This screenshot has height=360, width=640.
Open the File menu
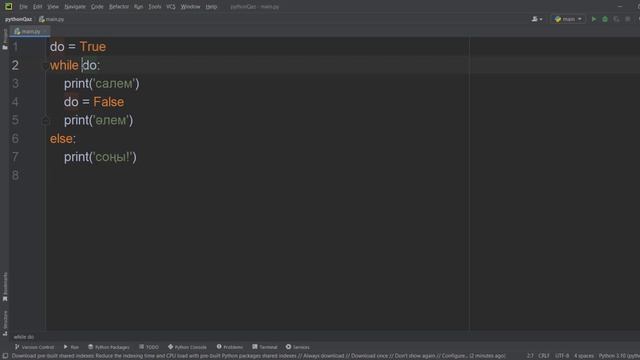click(23, 7)
